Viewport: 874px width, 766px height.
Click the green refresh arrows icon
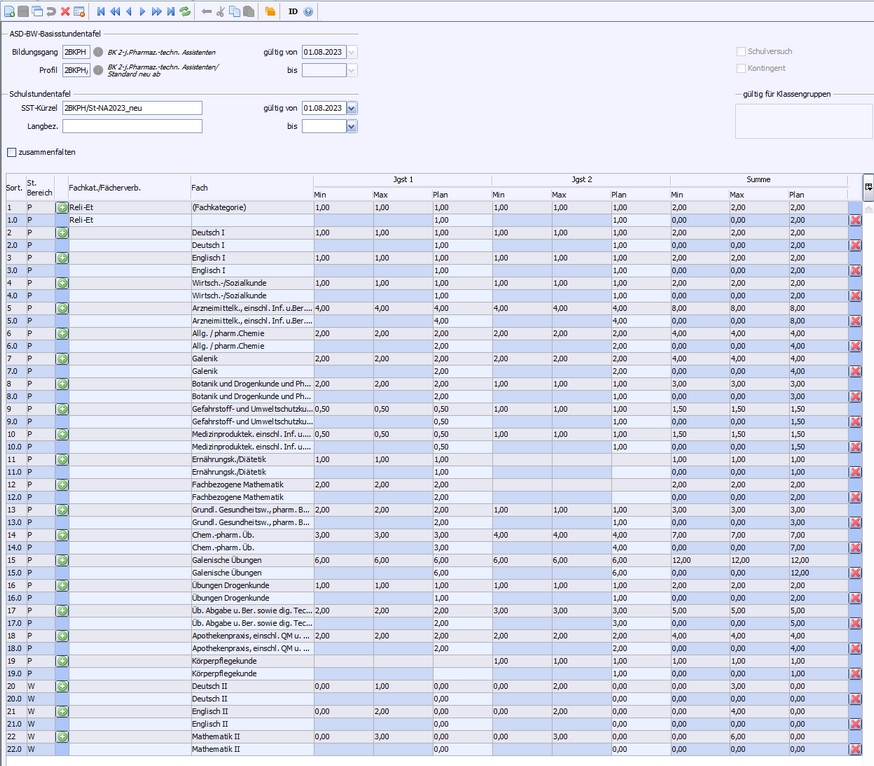tap(185, 11)
